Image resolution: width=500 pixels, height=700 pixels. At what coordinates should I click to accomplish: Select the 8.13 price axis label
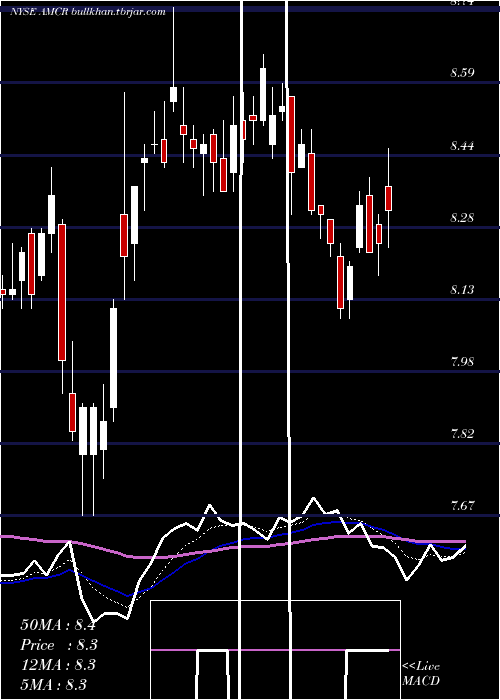462,289
